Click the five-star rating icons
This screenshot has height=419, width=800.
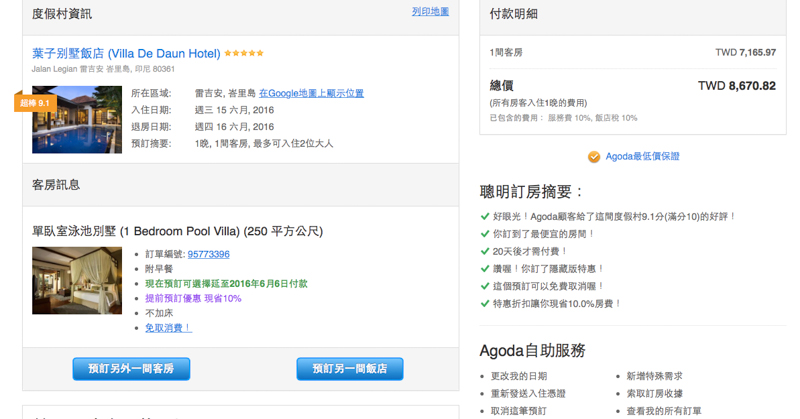point(244,53)
